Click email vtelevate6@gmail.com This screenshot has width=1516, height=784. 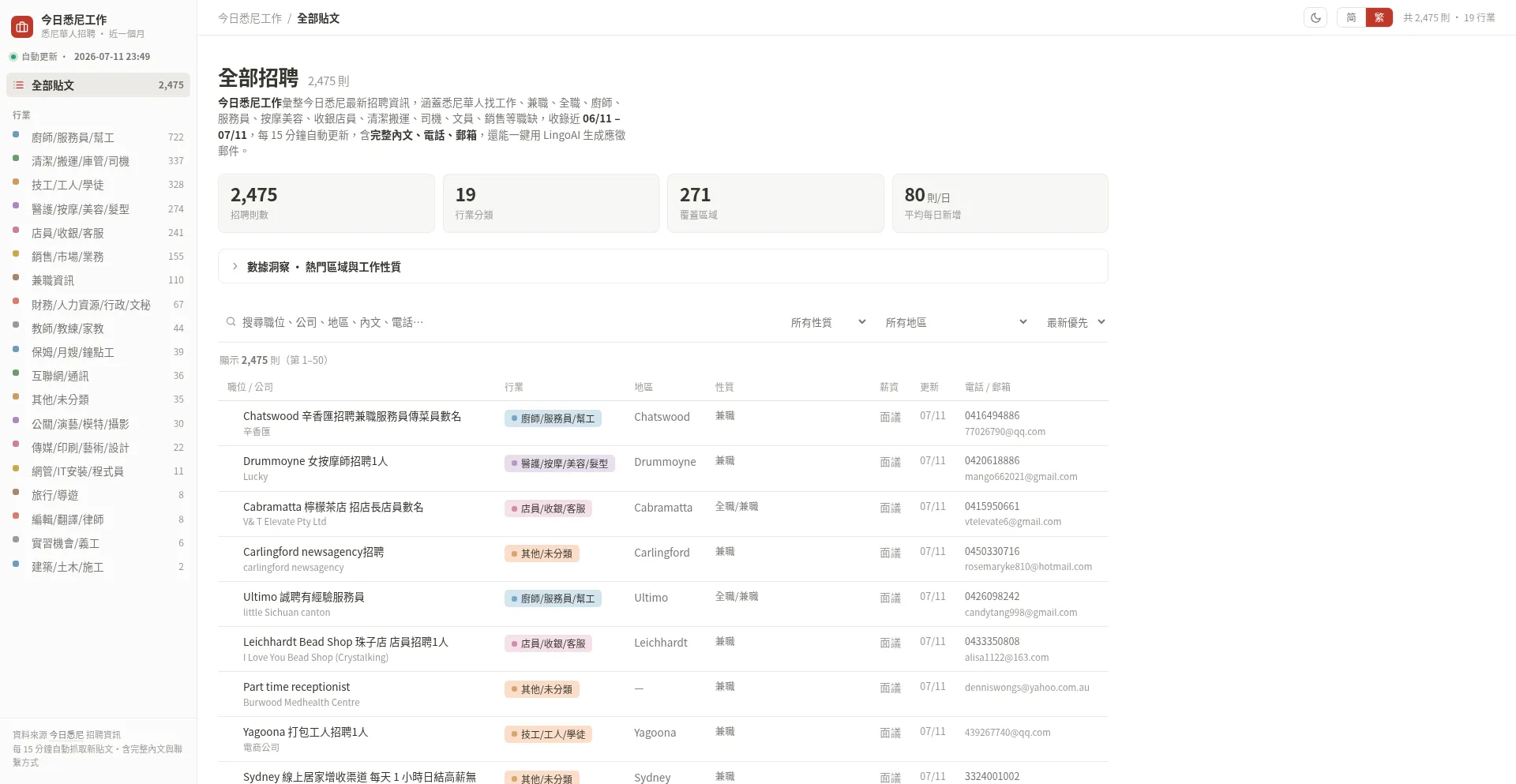point(1013,522)
